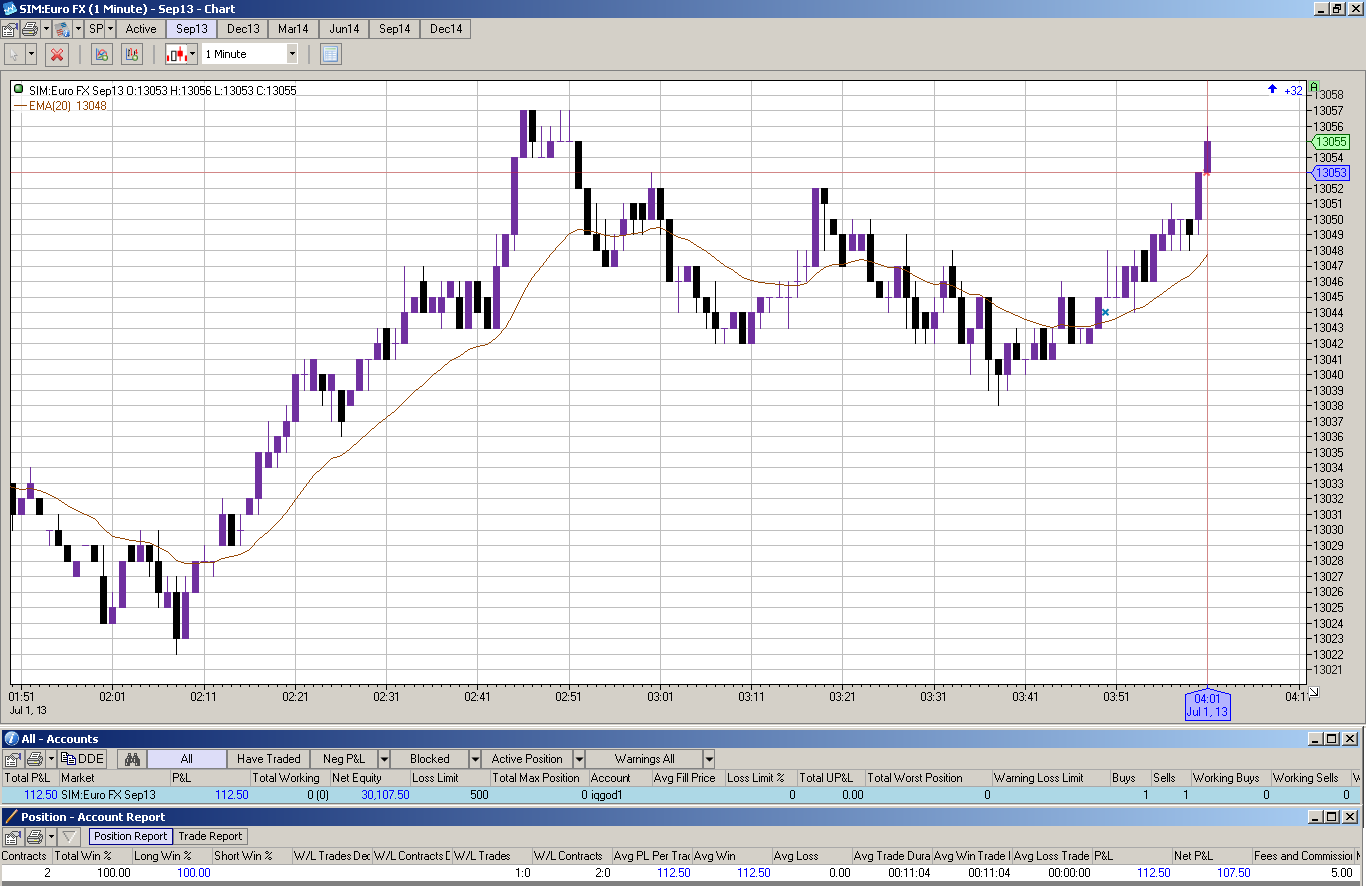
Task: Select the All accounts filter
Action: [187, 759]
